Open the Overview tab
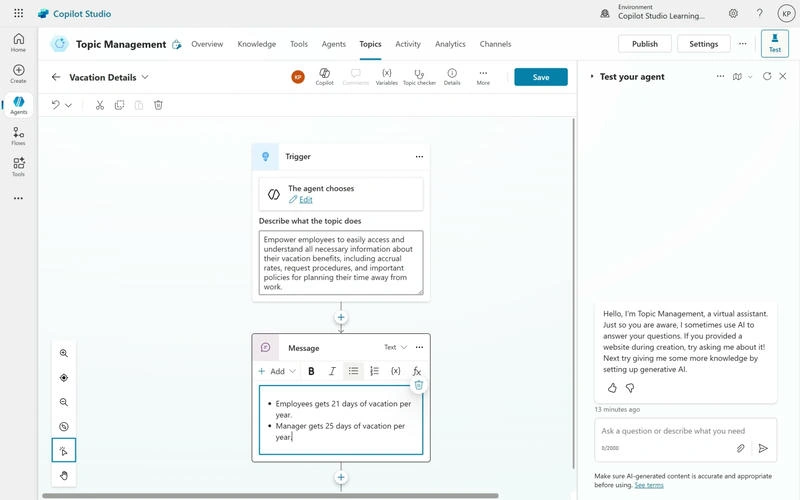800x500 pixels. (x=207, y=44)
